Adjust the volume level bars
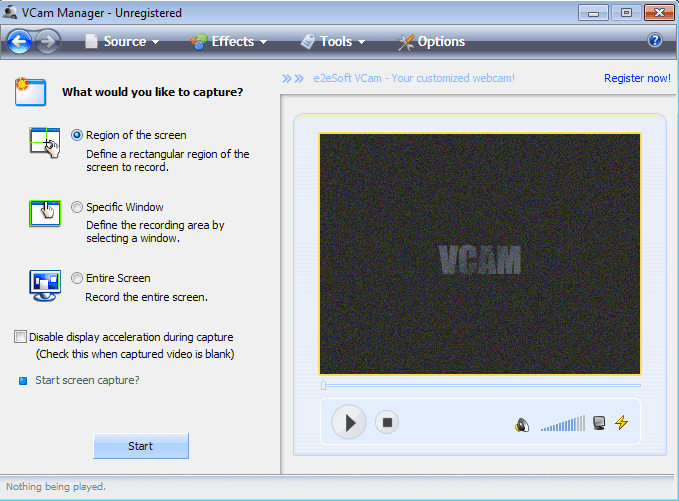 pos(563,423)
